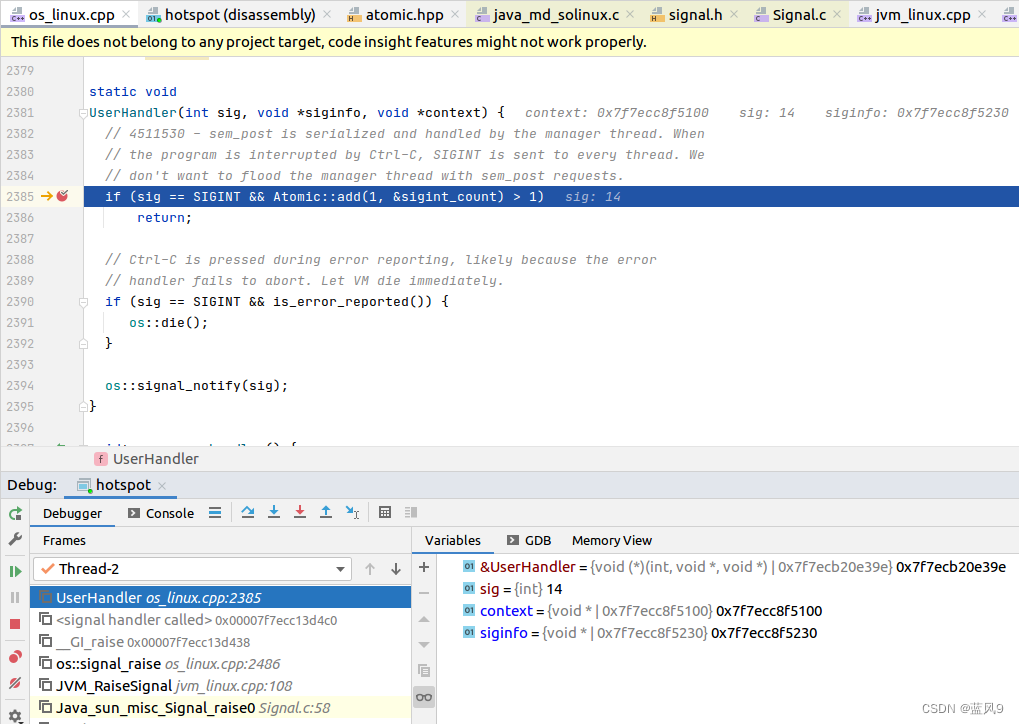This screenshot has width=1019, height=724.
Task: Step into the function
Action: click(x=274, y=512)
